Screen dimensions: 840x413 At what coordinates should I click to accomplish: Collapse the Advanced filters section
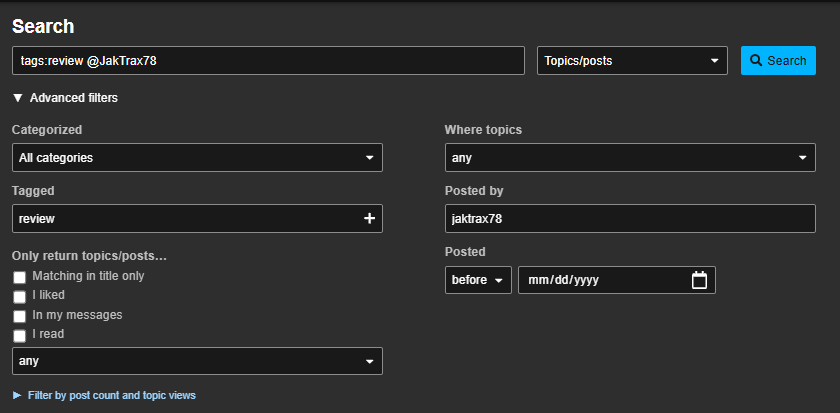coord(65,98)
